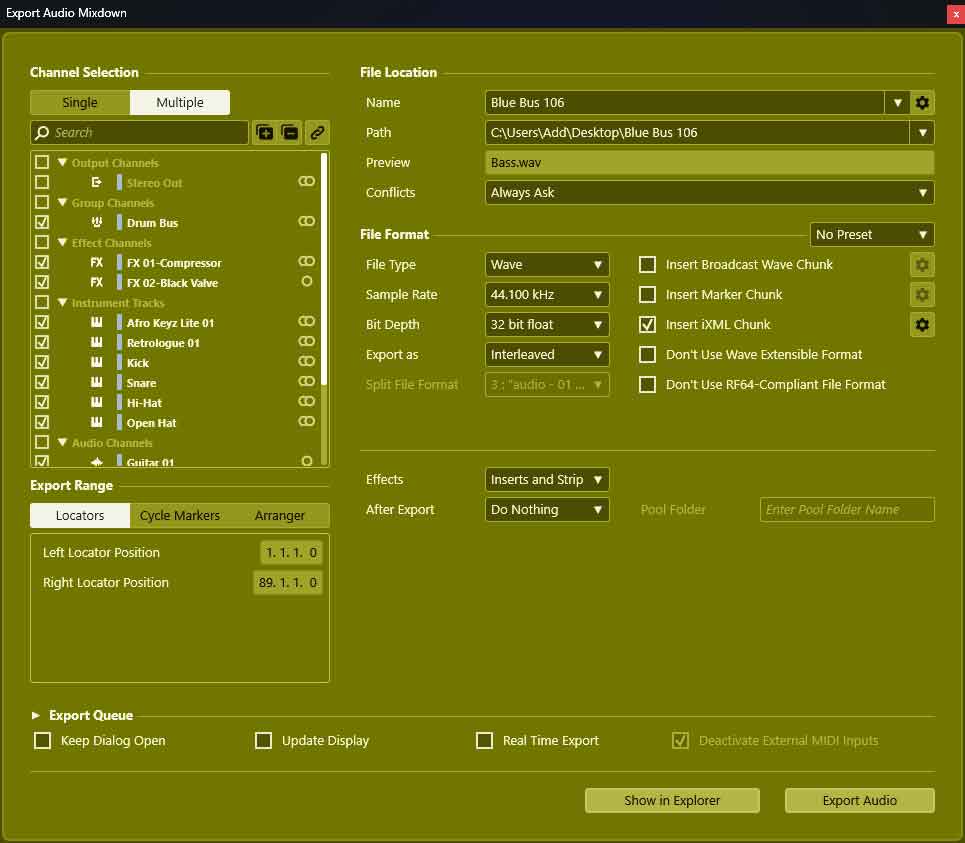Image resolution: width=965 pixels, height=843 pixels.
Task: Enable the Real Time Export checkbox
Action: [484, 741]
